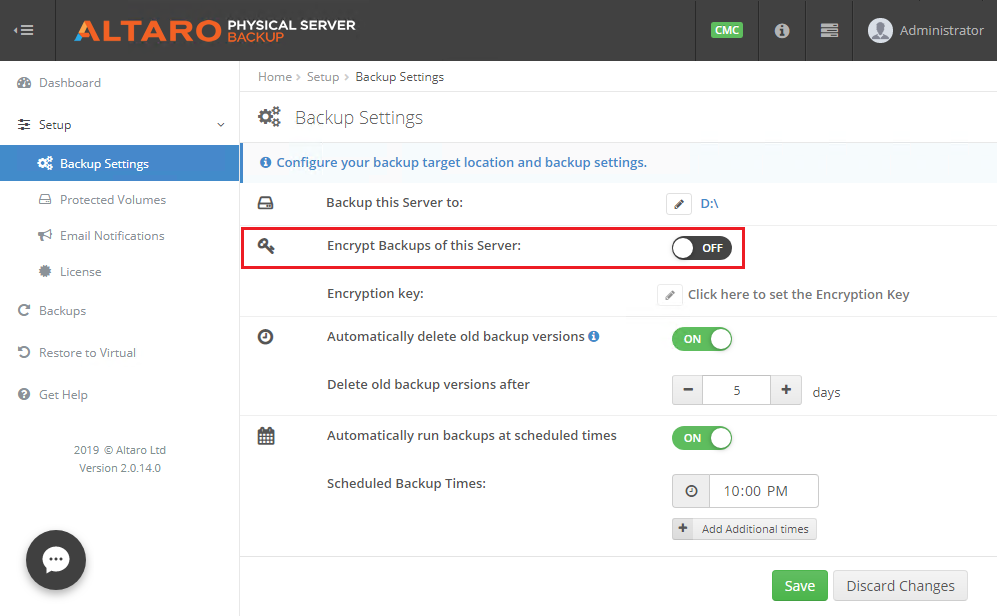The height and width of the screenshot is (616, 997).
Task: Decrease retention days with minus button
Action: 688,390
